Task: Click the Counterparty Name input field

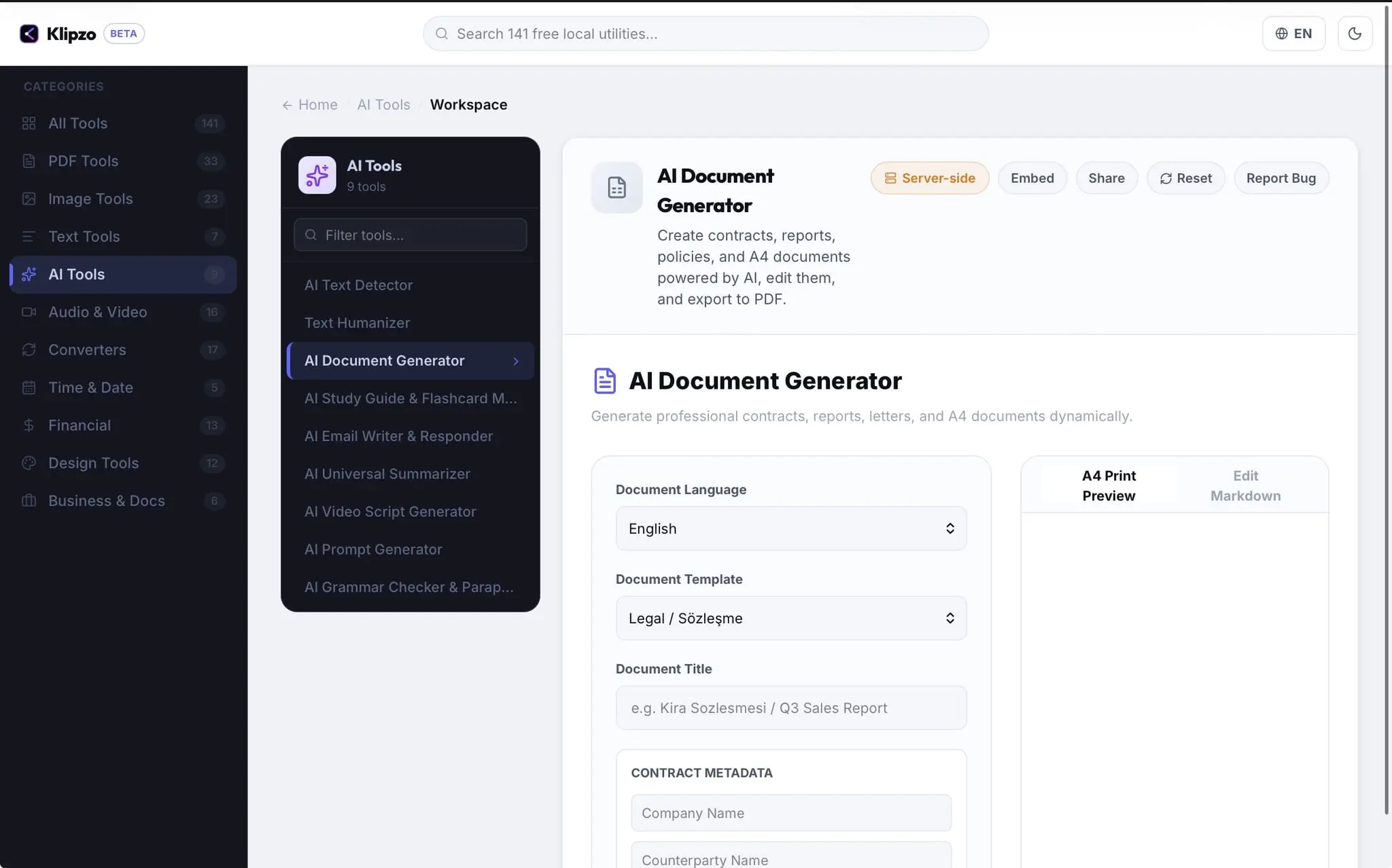Action: (x=791, y=858)
